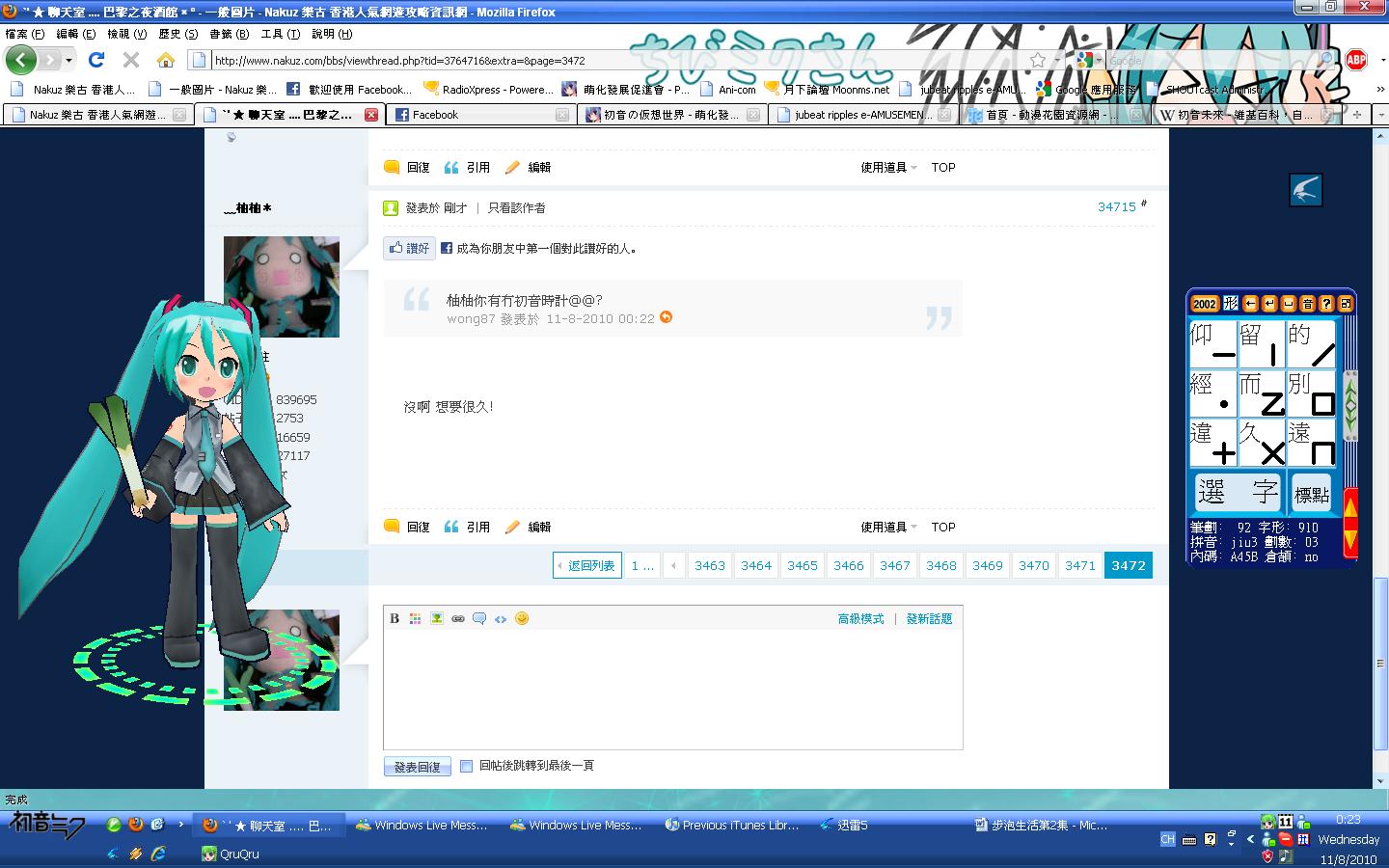This screenshot has height=868, width=1389.
Task: Tick 回帖後跳轉到最後一頁 checkbox
Action: [x=467, y=766]
